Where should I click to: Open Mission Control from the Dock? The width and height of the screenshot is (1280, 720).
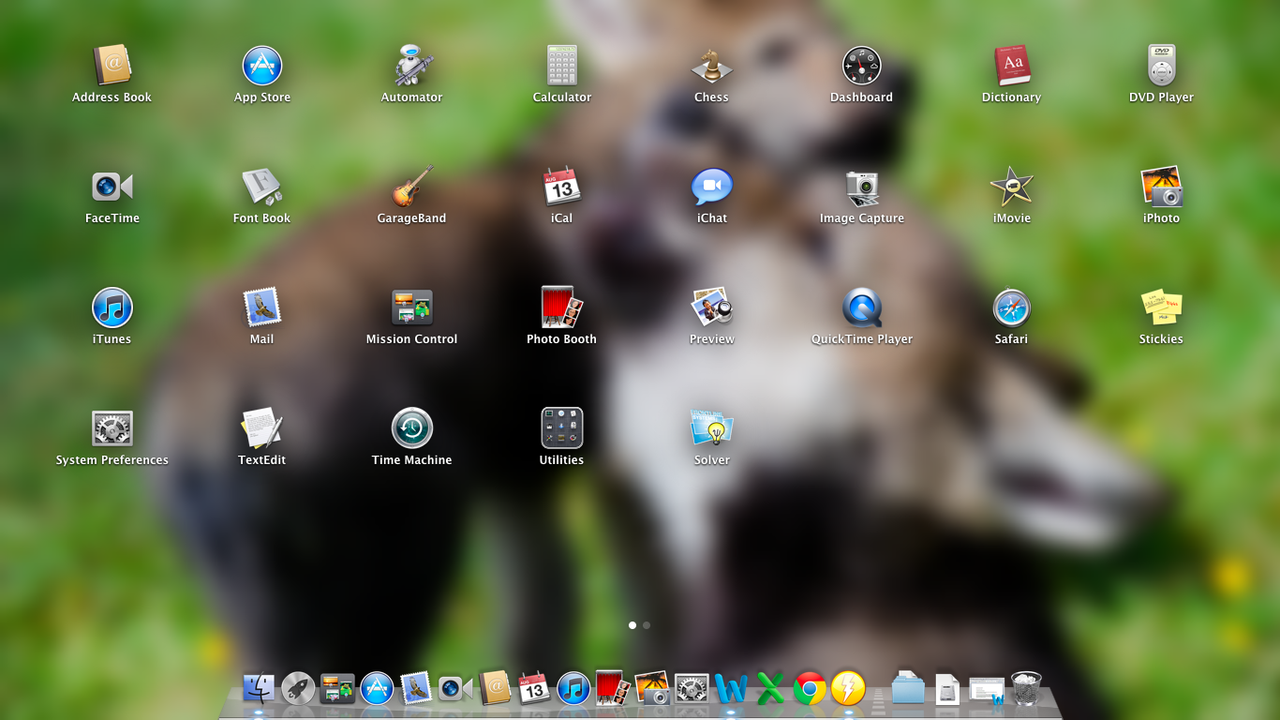click(x=337, y=688)
